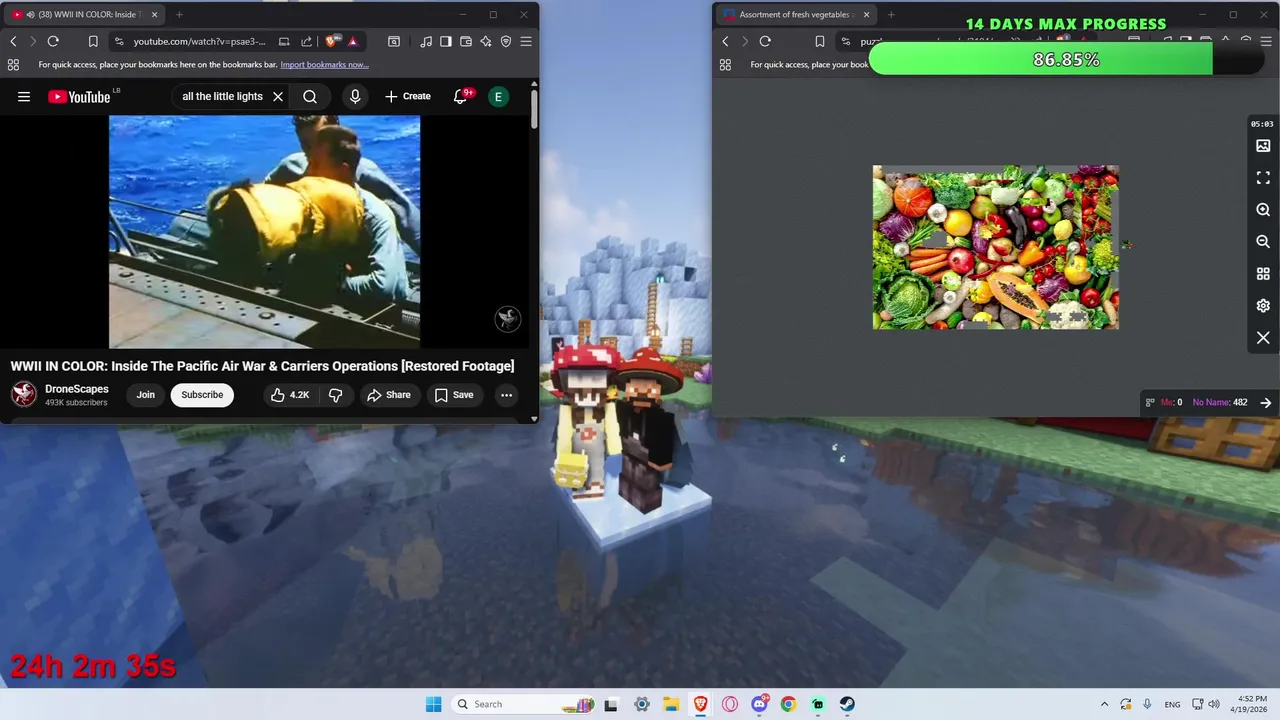This screenshot has height=720, width=1280.
Task: Click the YouTube search magnifier button
Action: pyautogui.click(x=310, y=97)
